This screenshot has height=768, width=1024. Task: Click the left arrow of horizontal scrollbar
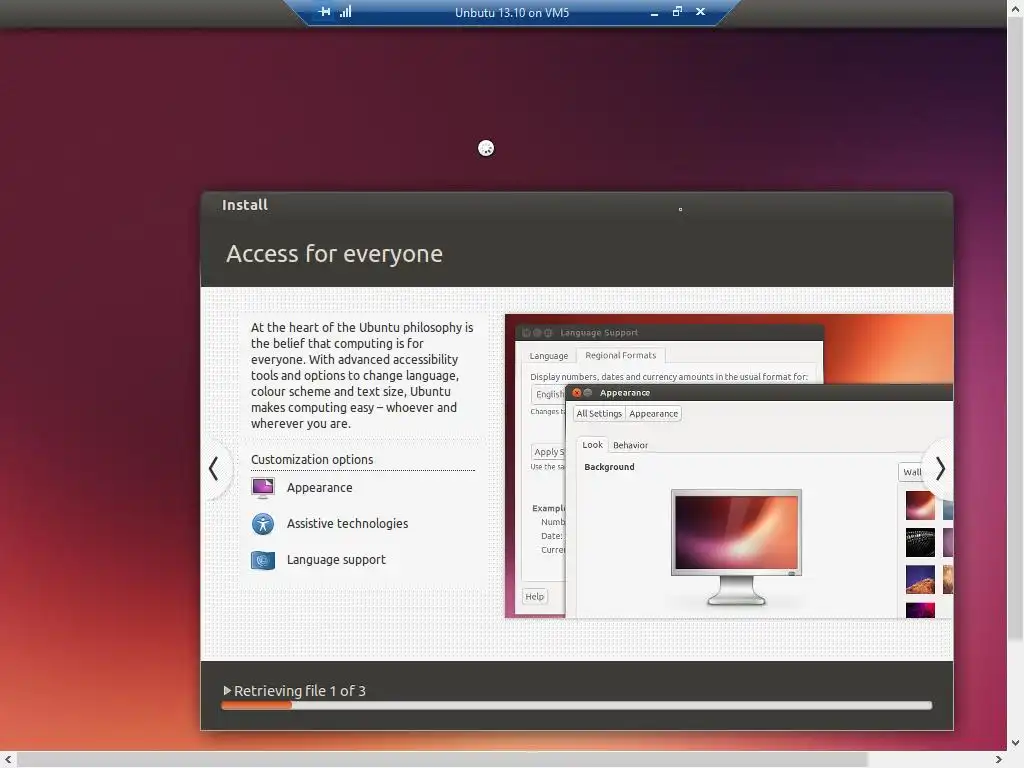8,760
